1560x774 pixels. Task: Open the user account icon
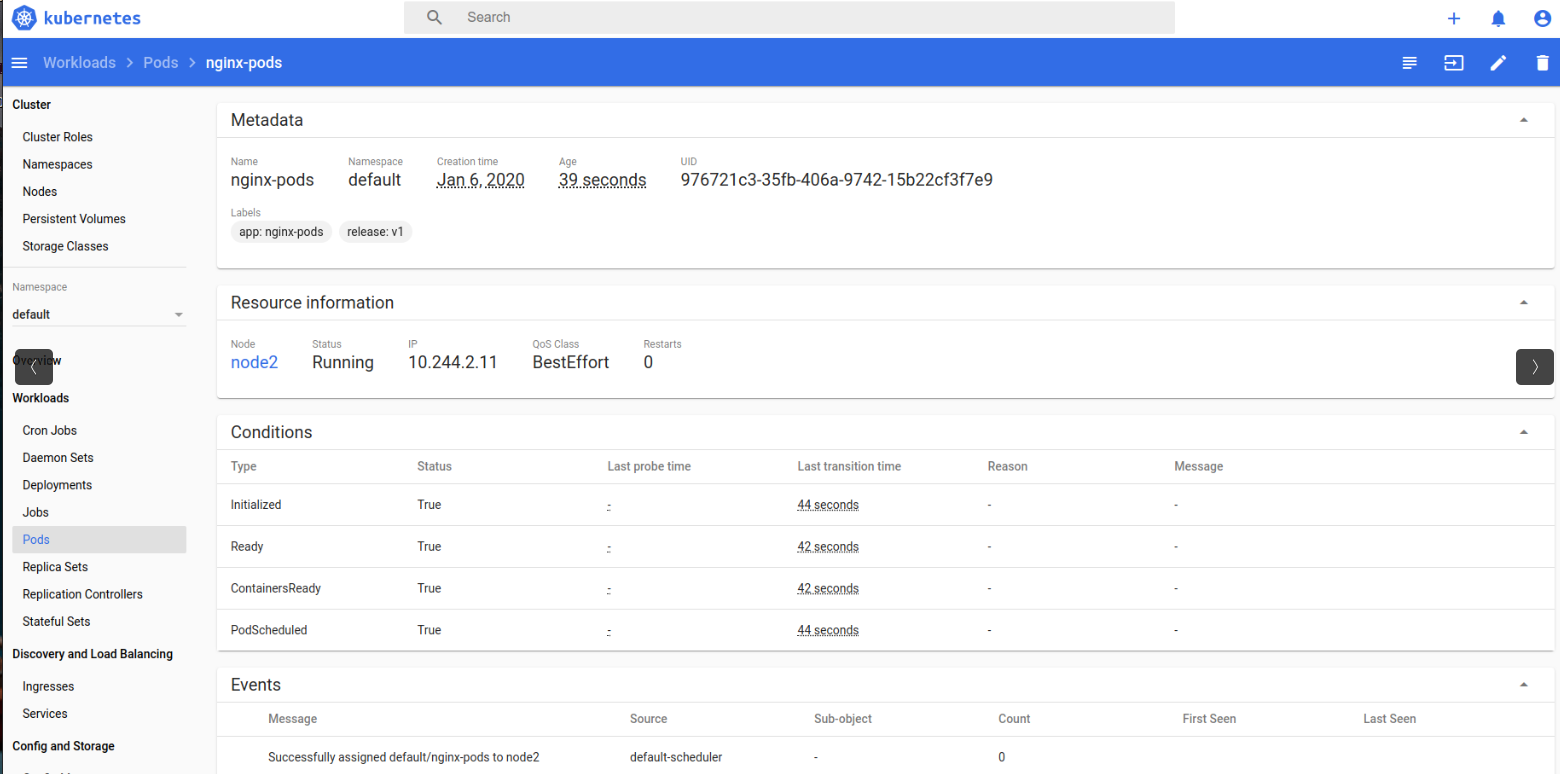(1542, 18)
